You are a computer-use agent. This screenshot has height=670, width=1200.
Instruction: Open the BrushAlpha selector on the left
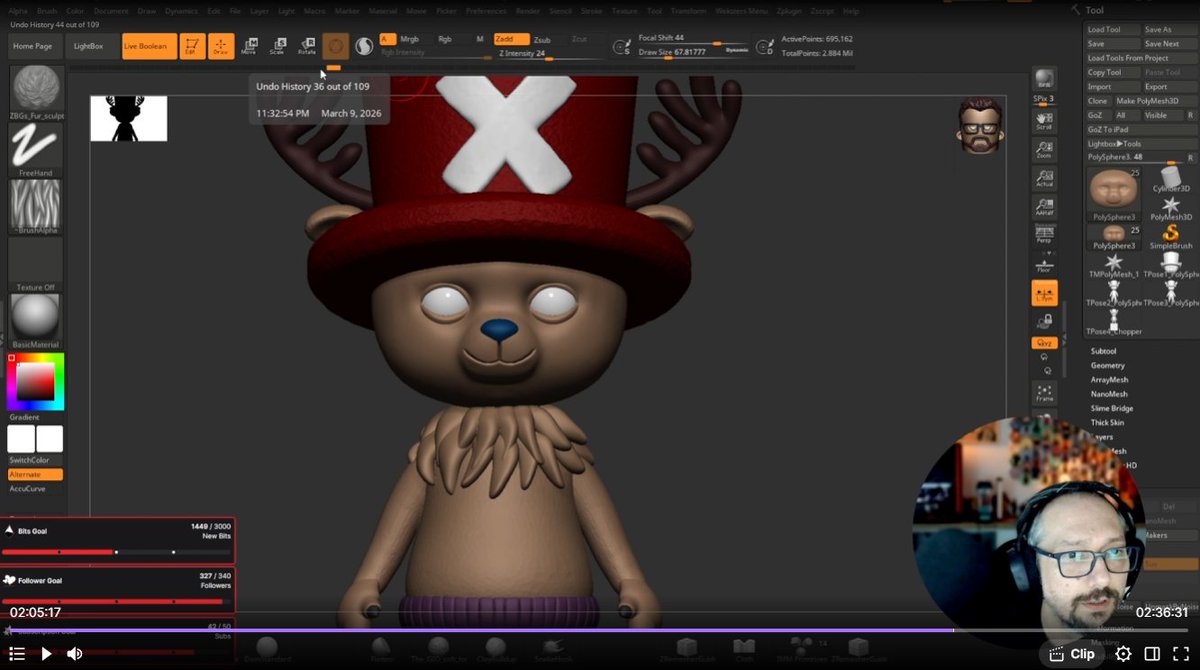35,207
